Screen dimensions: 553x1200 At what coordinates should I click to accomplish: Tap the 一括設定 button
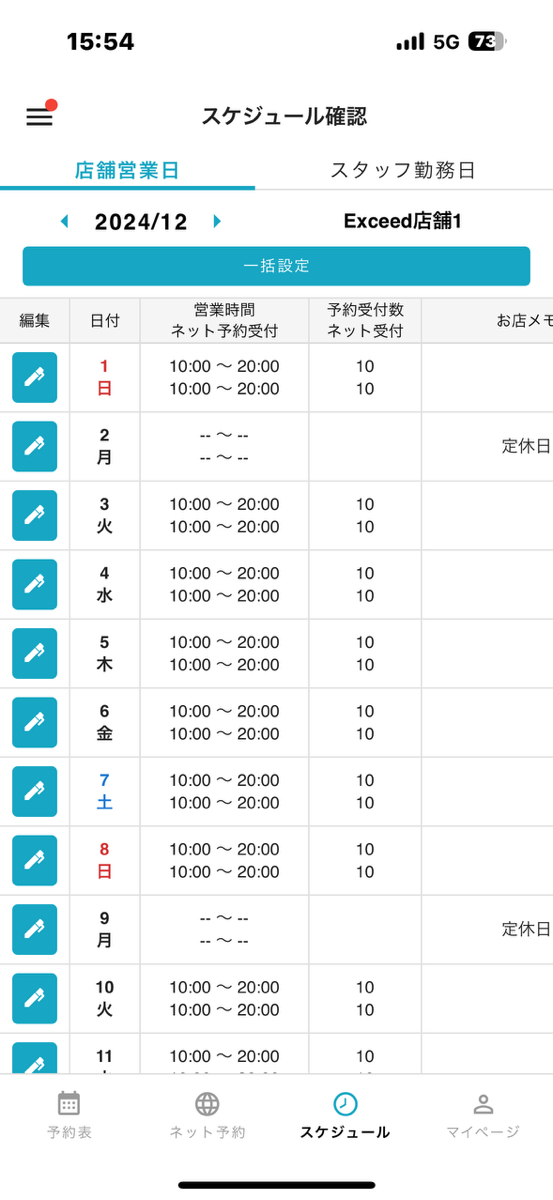coord(276,266)
